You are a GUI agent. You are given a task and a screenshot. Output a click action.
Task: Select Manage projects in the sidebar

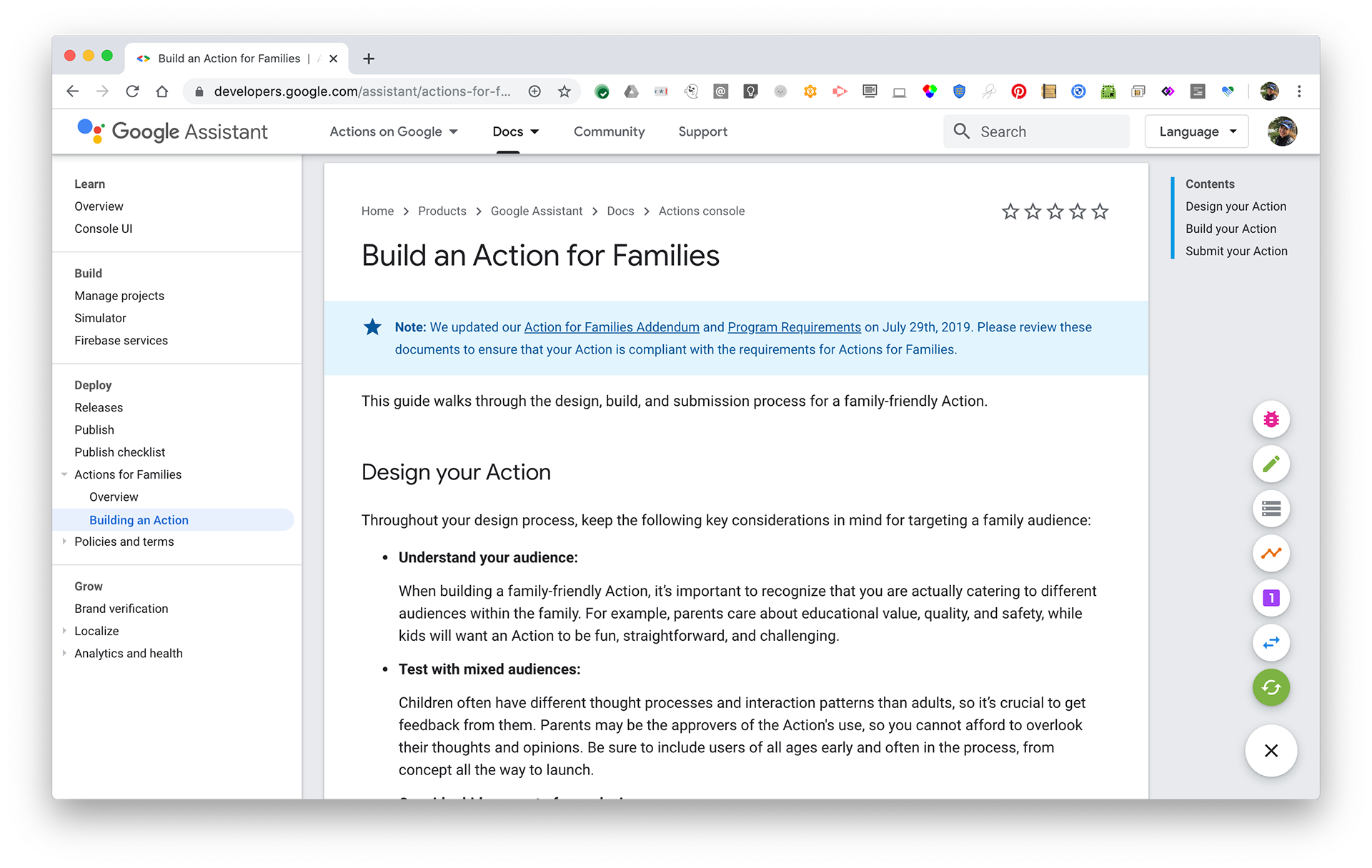coord(119,296)
